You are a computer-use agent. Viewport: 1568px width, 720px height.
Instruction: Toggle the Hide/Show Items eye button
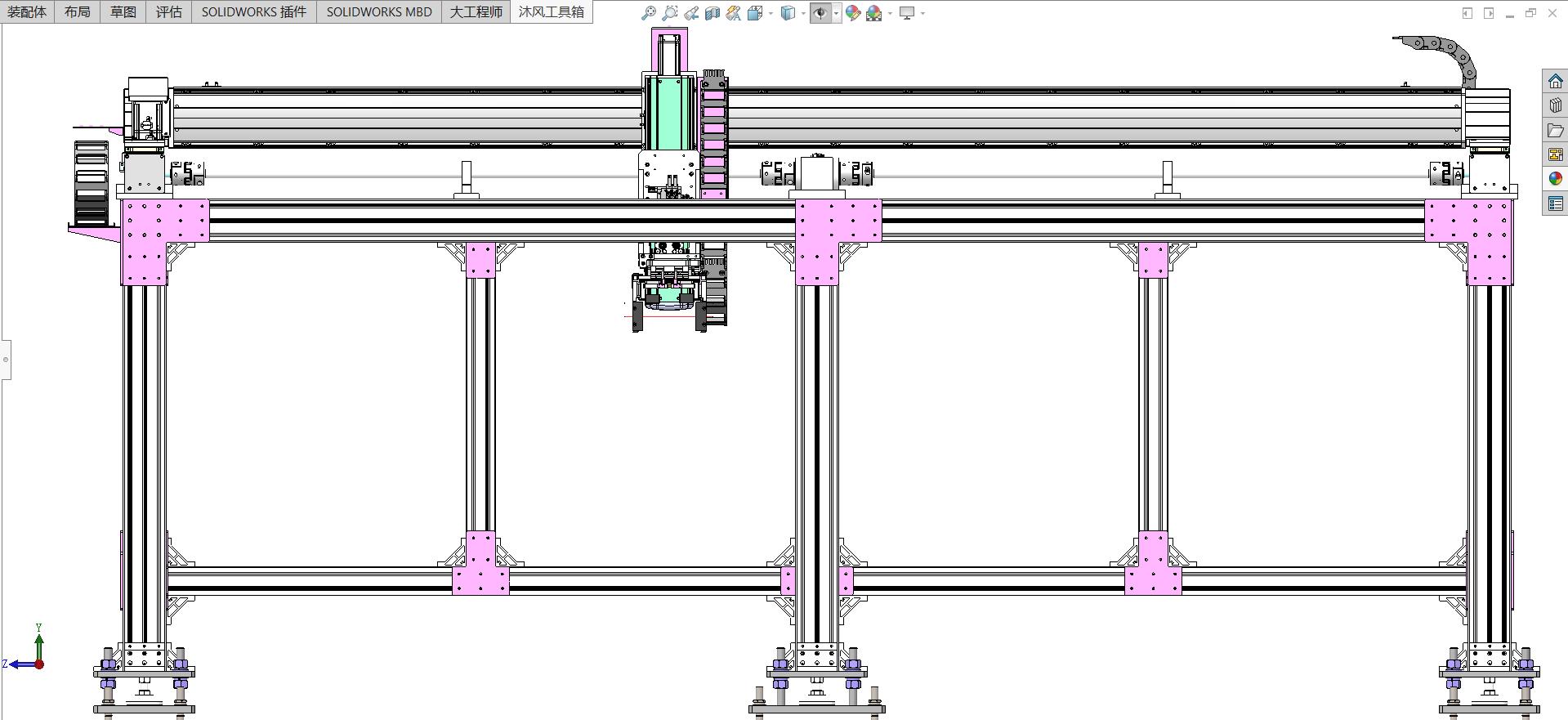point(820,13)
